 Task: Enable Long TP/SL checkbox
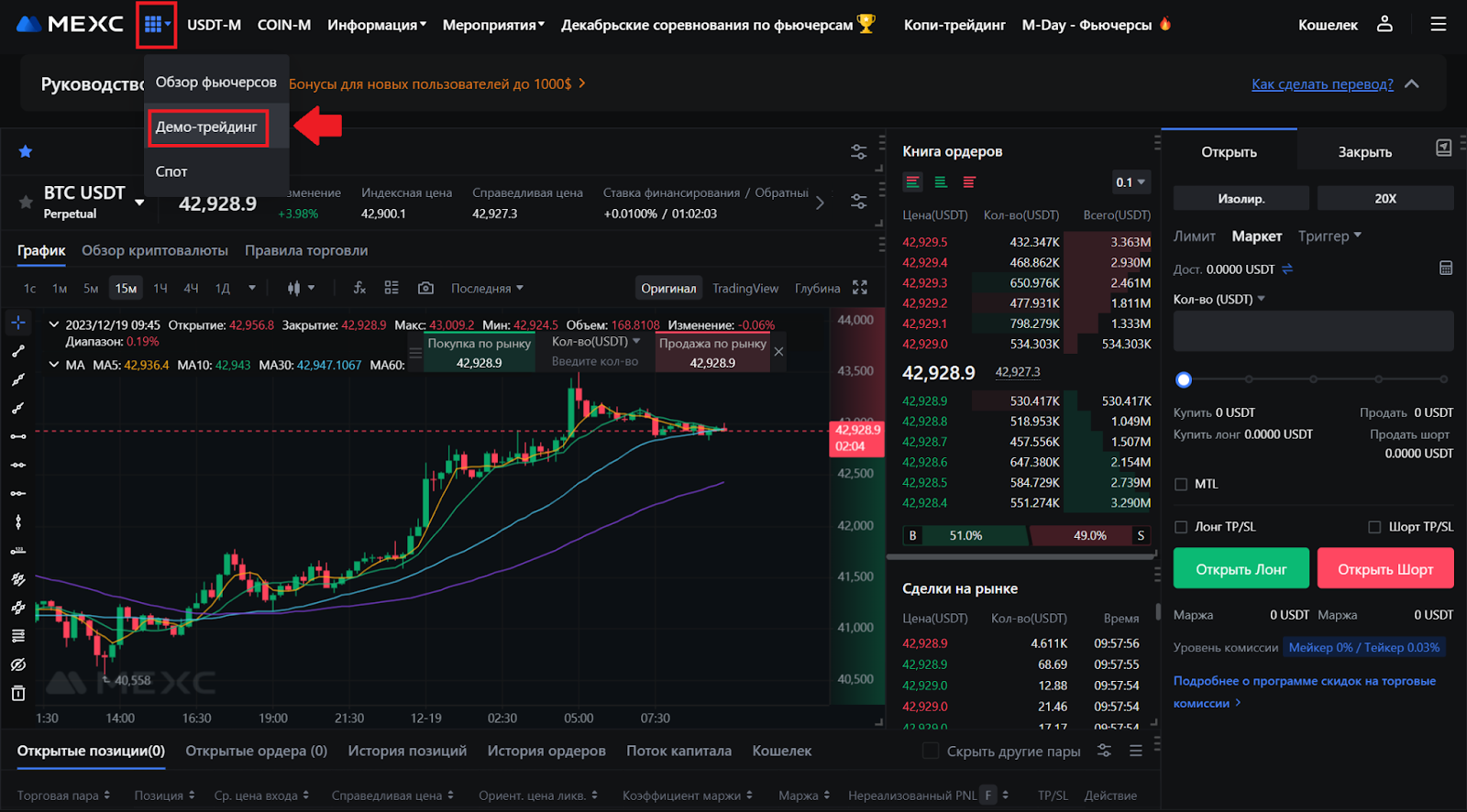(x=1181, y=527)
